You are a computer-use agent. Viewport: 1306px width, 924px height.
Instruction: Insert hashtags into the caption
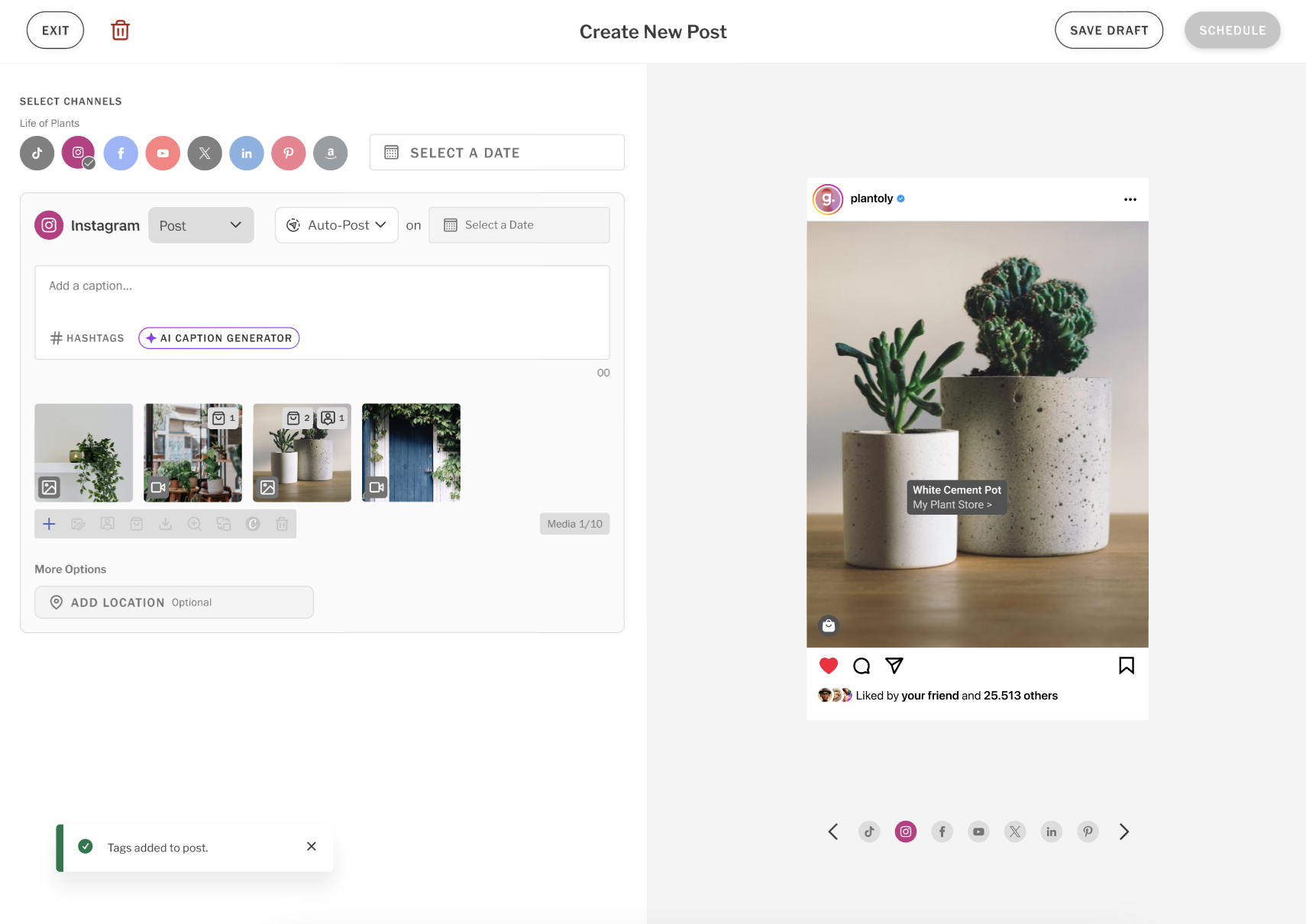[x=86, y=338]
